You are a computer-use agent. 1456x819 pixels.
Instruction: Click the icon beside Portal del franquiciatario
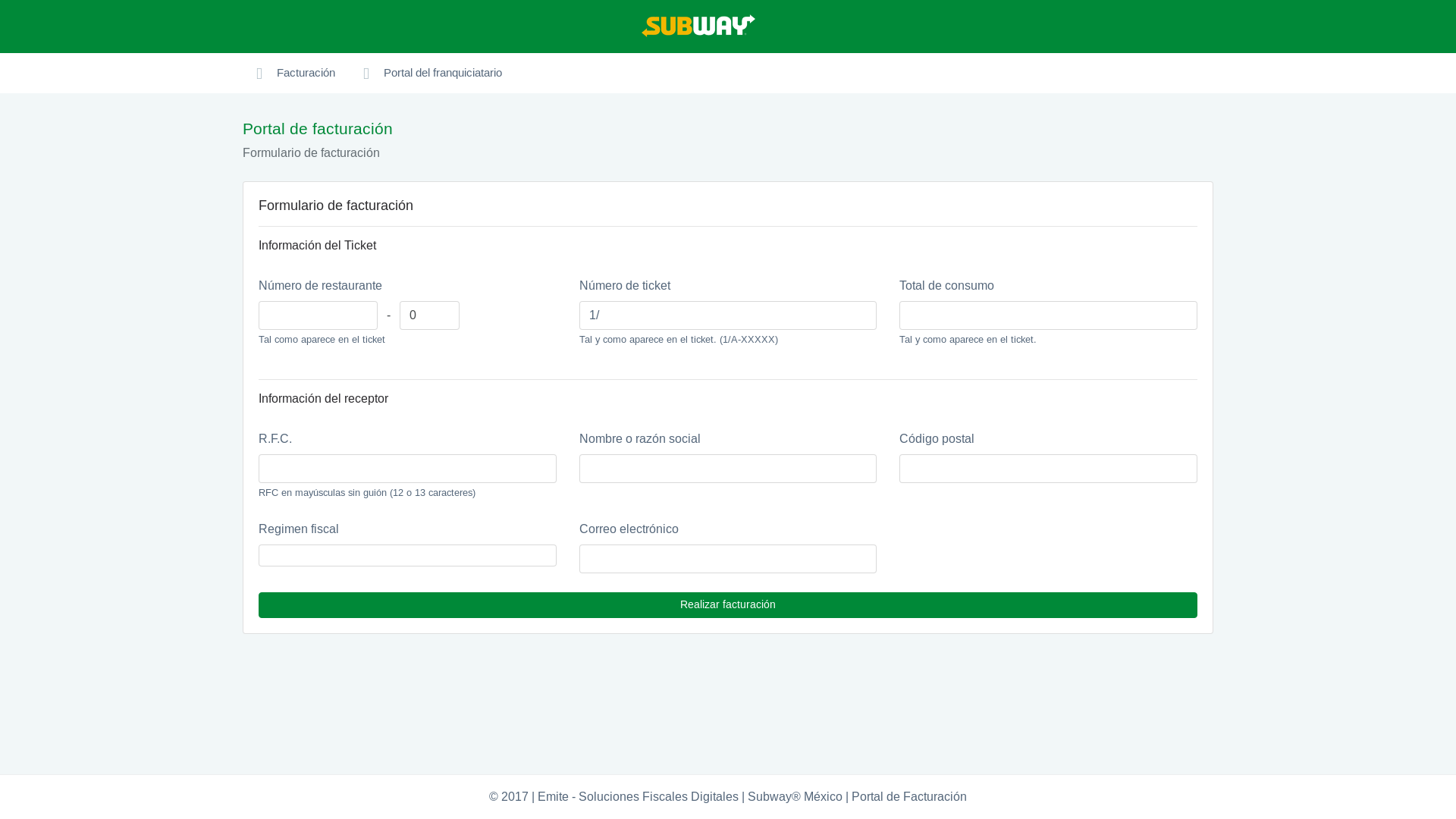(x=366, y=74)
